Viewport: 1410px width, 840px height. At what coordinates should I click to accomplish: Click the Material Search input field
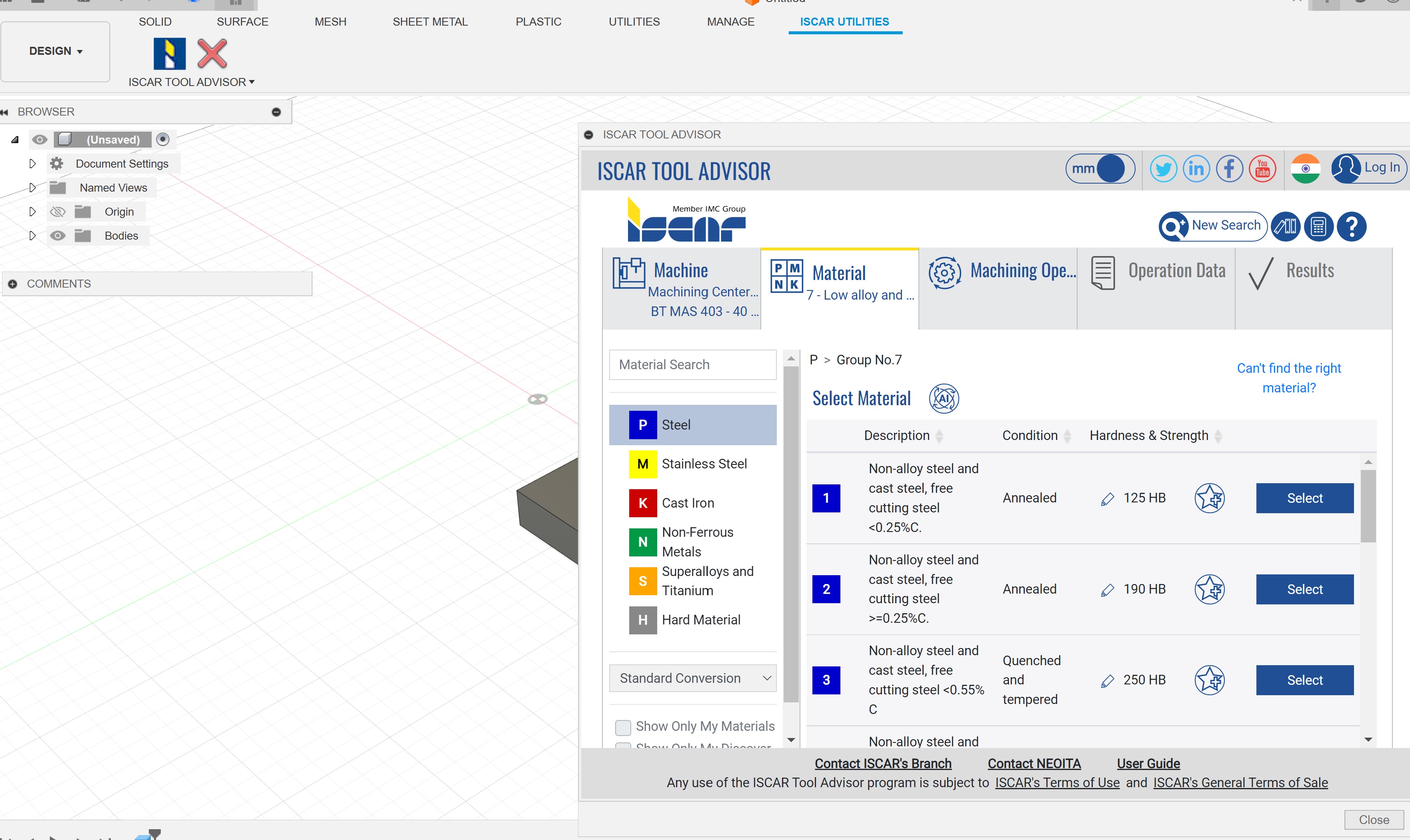pyautogui.click(x=692, y=364)
